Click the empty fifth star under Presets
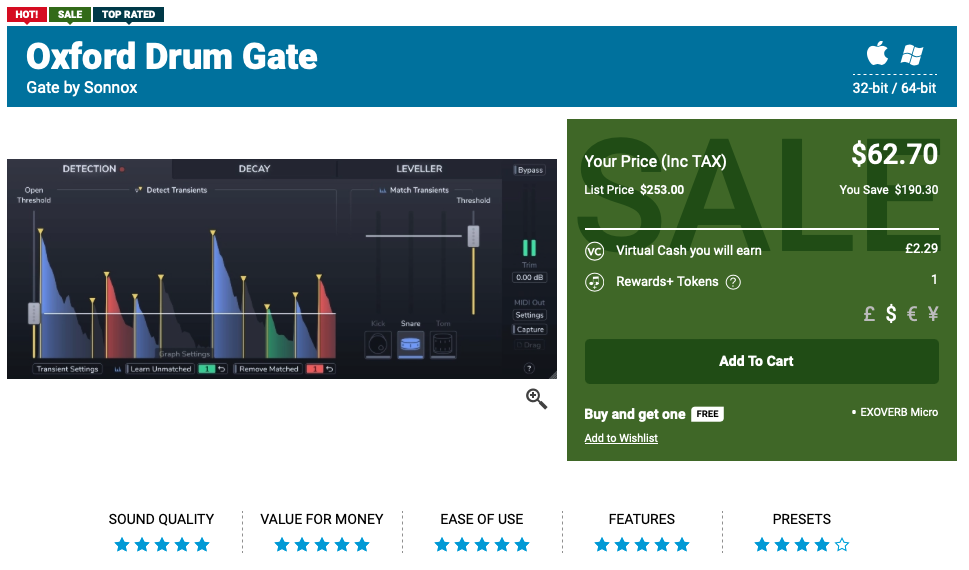This screenshot has width=969, height=570. click(x=842, y=545)
